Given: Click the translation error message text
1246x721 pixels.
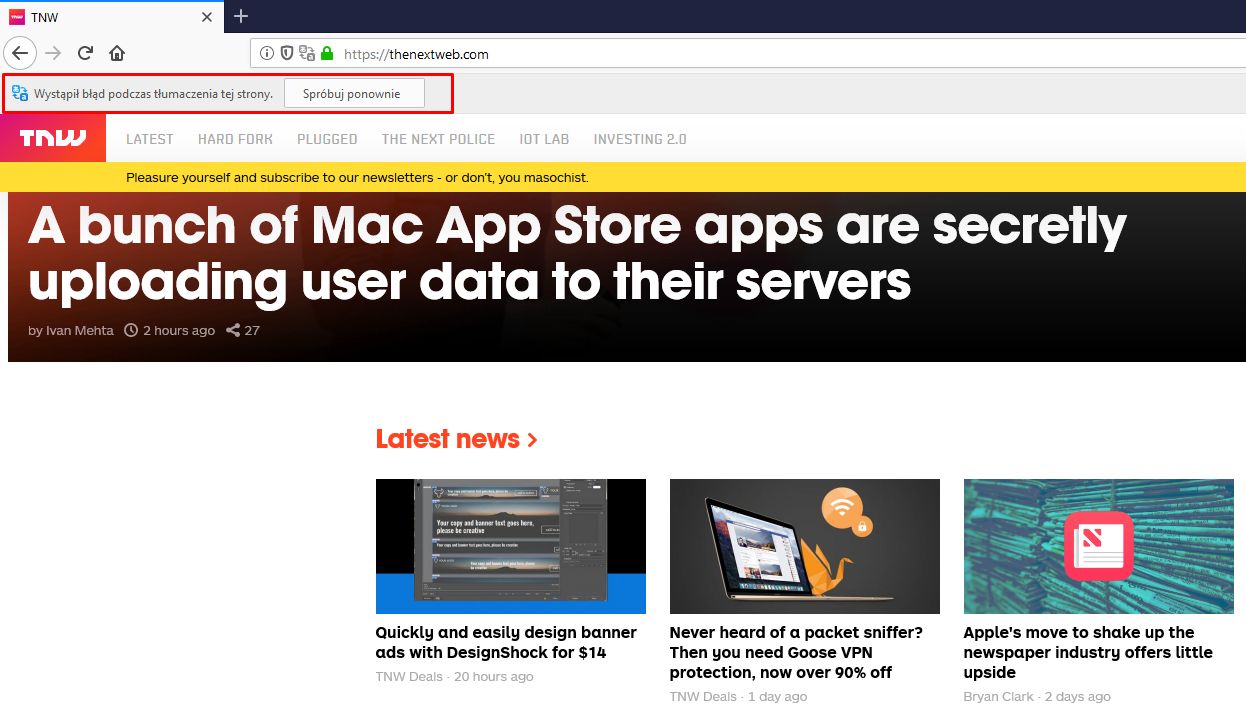Looking at the screenshot, I should click(153, 94).
